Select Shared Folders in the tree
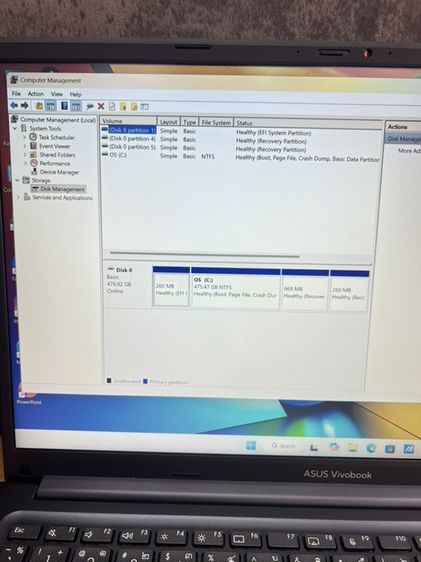The width and height of the screenshot is (421, 562). coord(57,155)
